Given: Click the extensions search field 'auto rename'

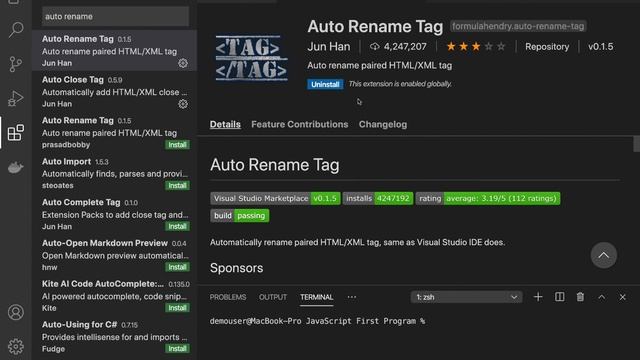Looking at the screenshot, I should pos(116,17).
